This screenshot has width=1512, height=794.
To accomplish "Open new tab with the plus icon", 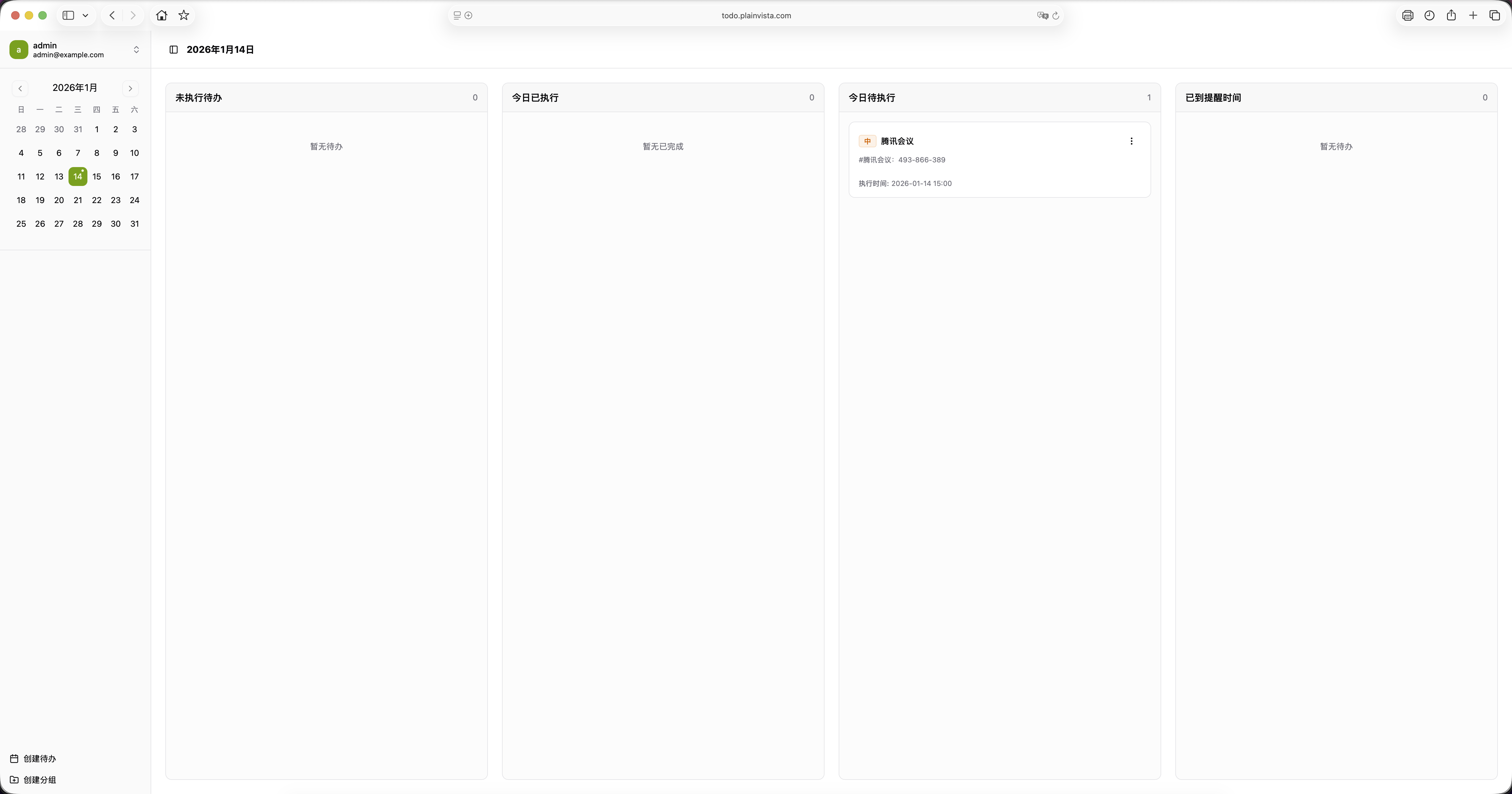I will pyautogui.click(x=1473, y=15).
